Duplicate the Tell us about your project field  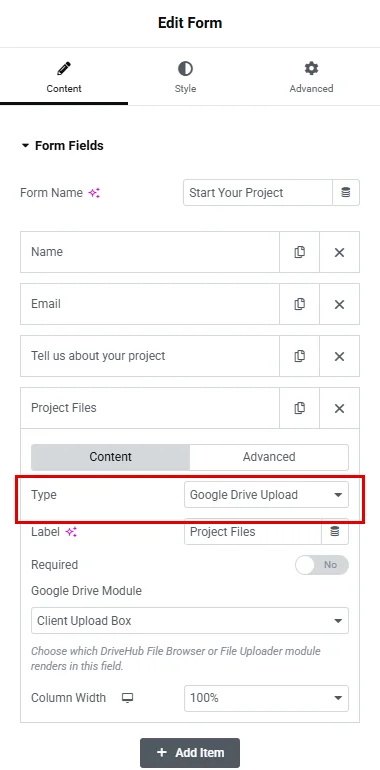point(299,356)
